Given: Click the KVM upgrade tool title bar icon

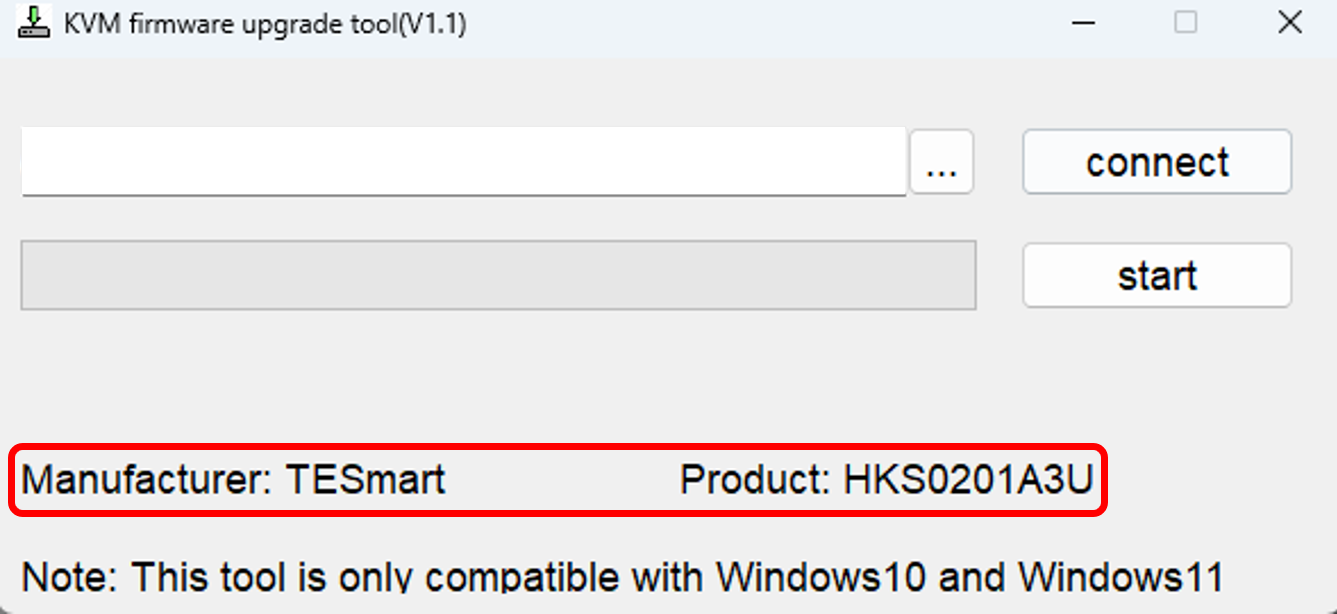Looking at the screenshot, I should (x=33, y=23).
